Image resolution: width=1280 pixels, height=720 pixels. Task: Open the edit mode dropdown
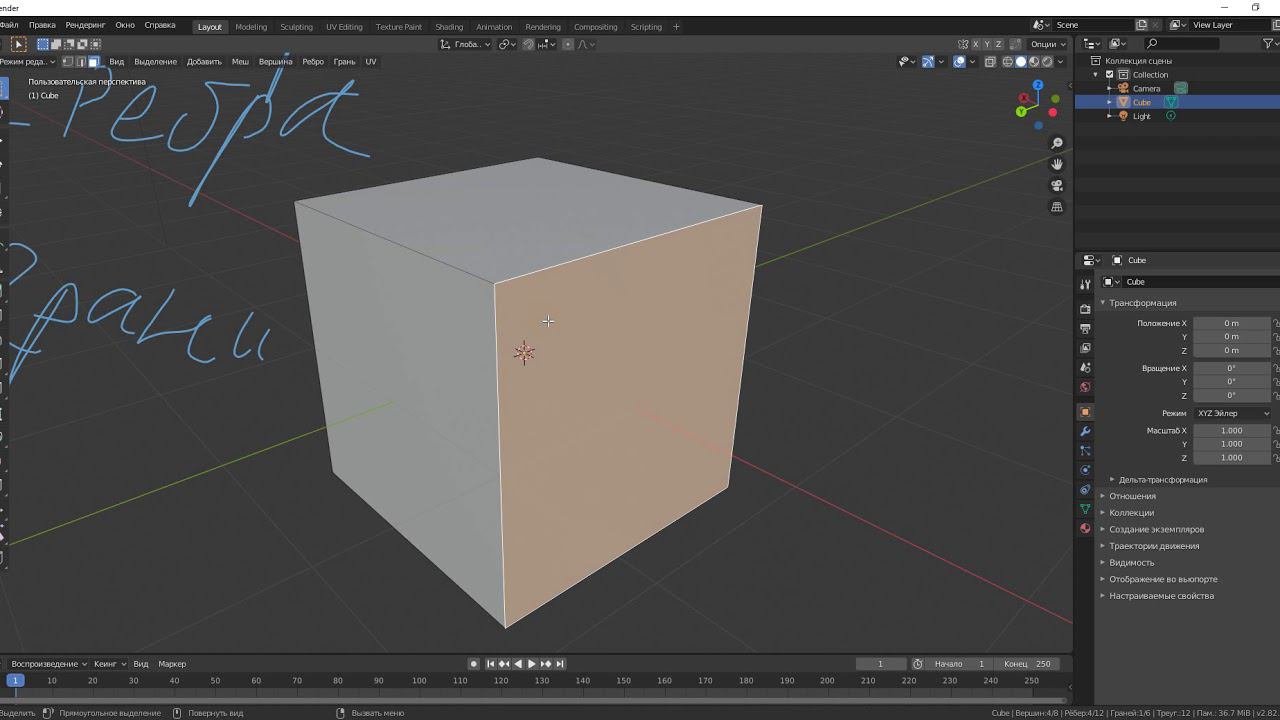click(x=26, y=62)
